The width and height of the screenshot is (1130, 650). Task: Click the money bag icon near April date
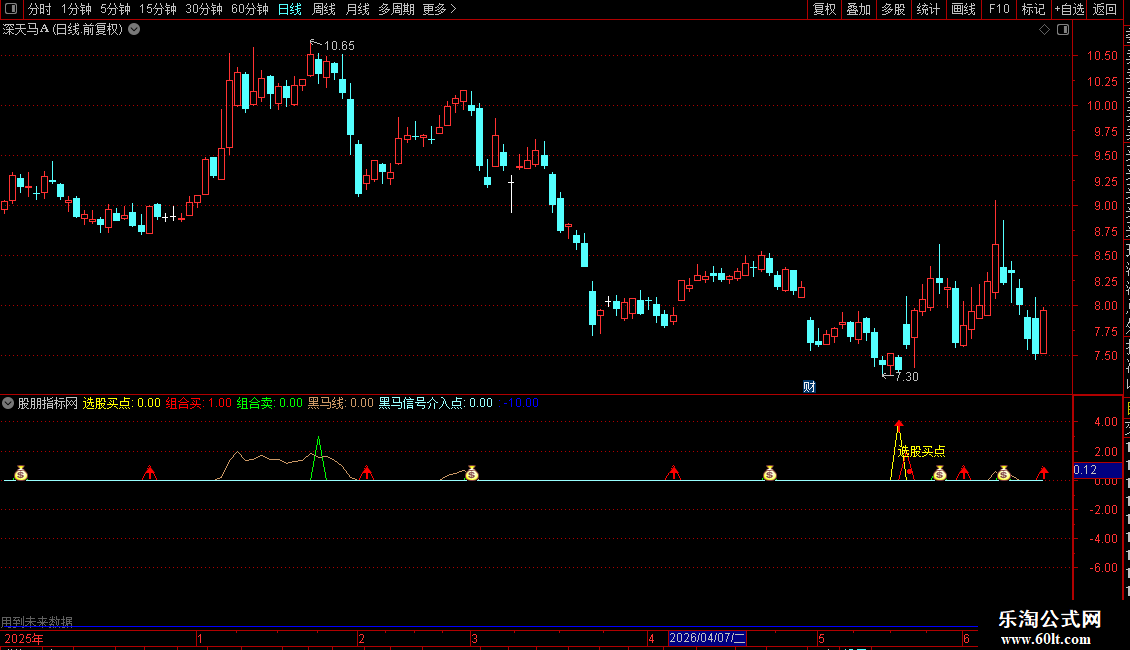770,473
